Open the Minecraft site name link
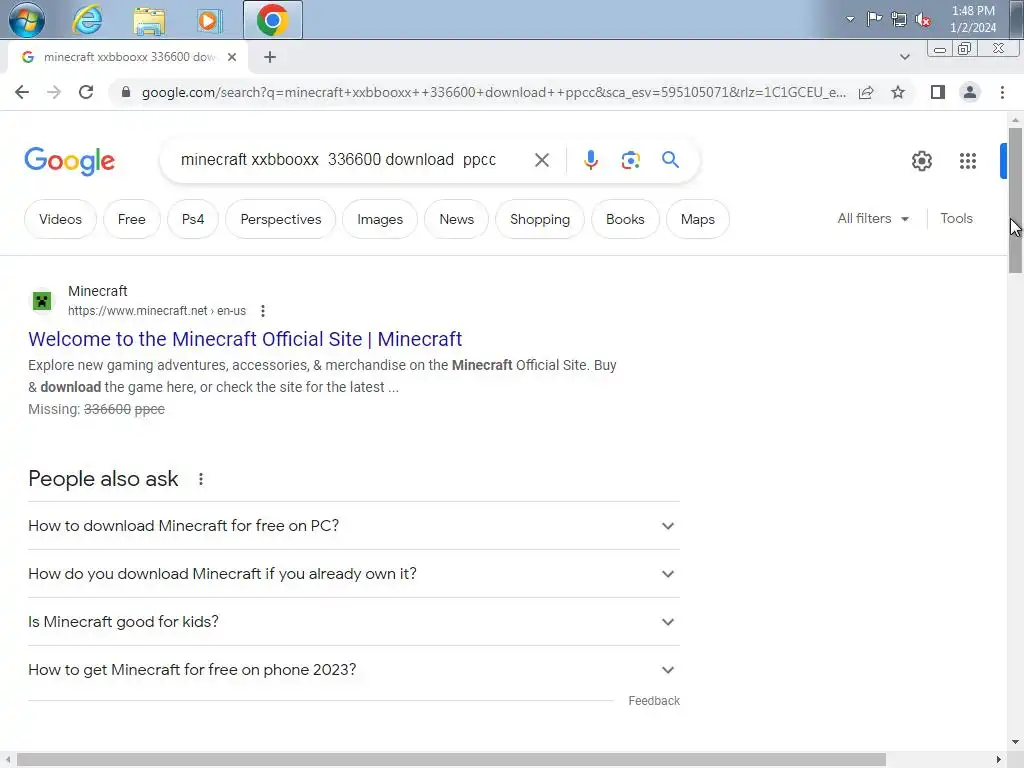Viewport: 1024px width, 768px height. (98, 291)
